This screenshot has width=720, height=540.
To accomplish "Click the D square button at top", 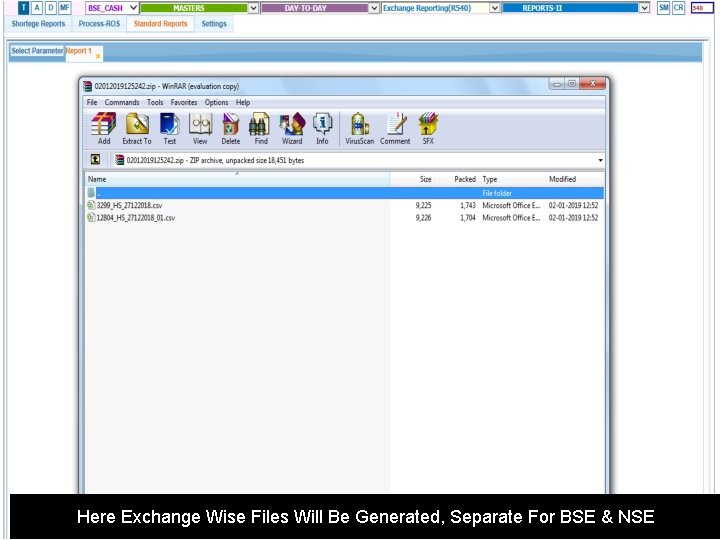I will coord(51,8).
